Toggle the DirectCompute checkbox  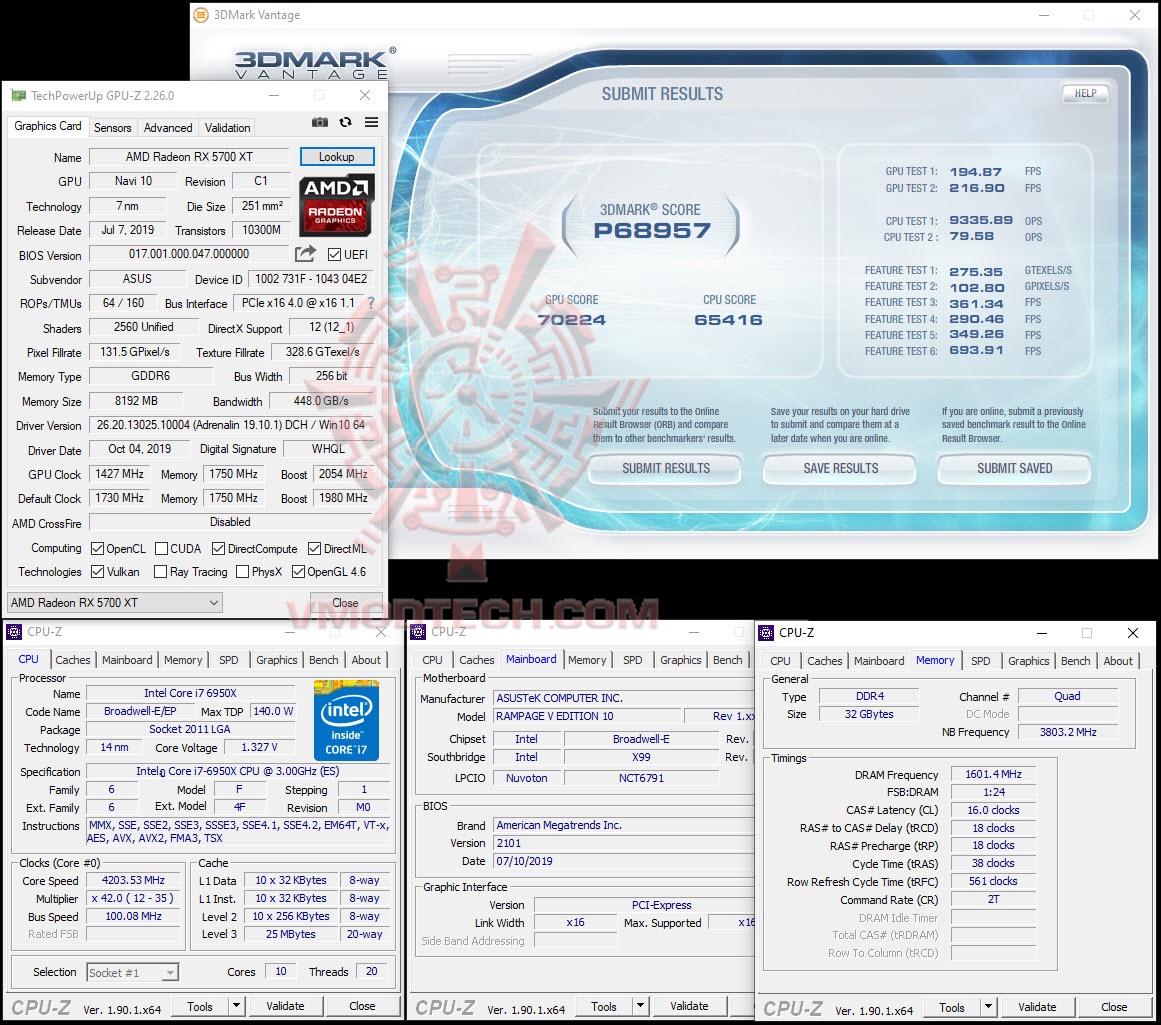point(218,549)
